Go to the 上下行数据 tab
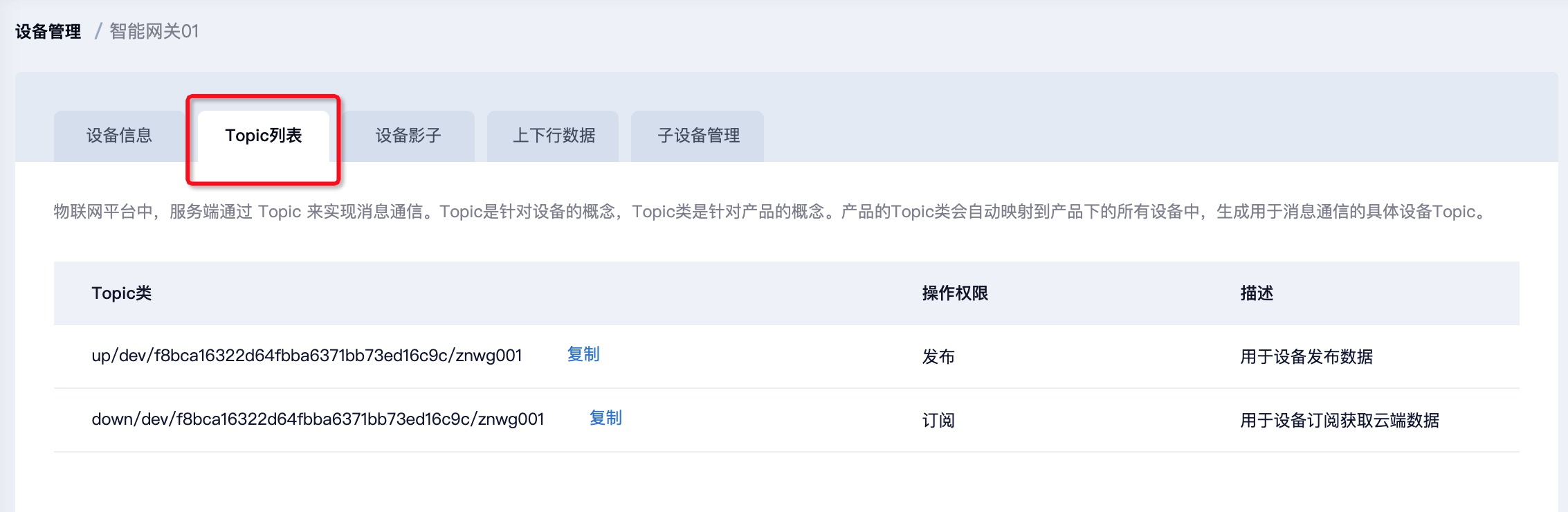Viewport: 1568px width, 512px height. pyautogui.click(x=554, y=136)
